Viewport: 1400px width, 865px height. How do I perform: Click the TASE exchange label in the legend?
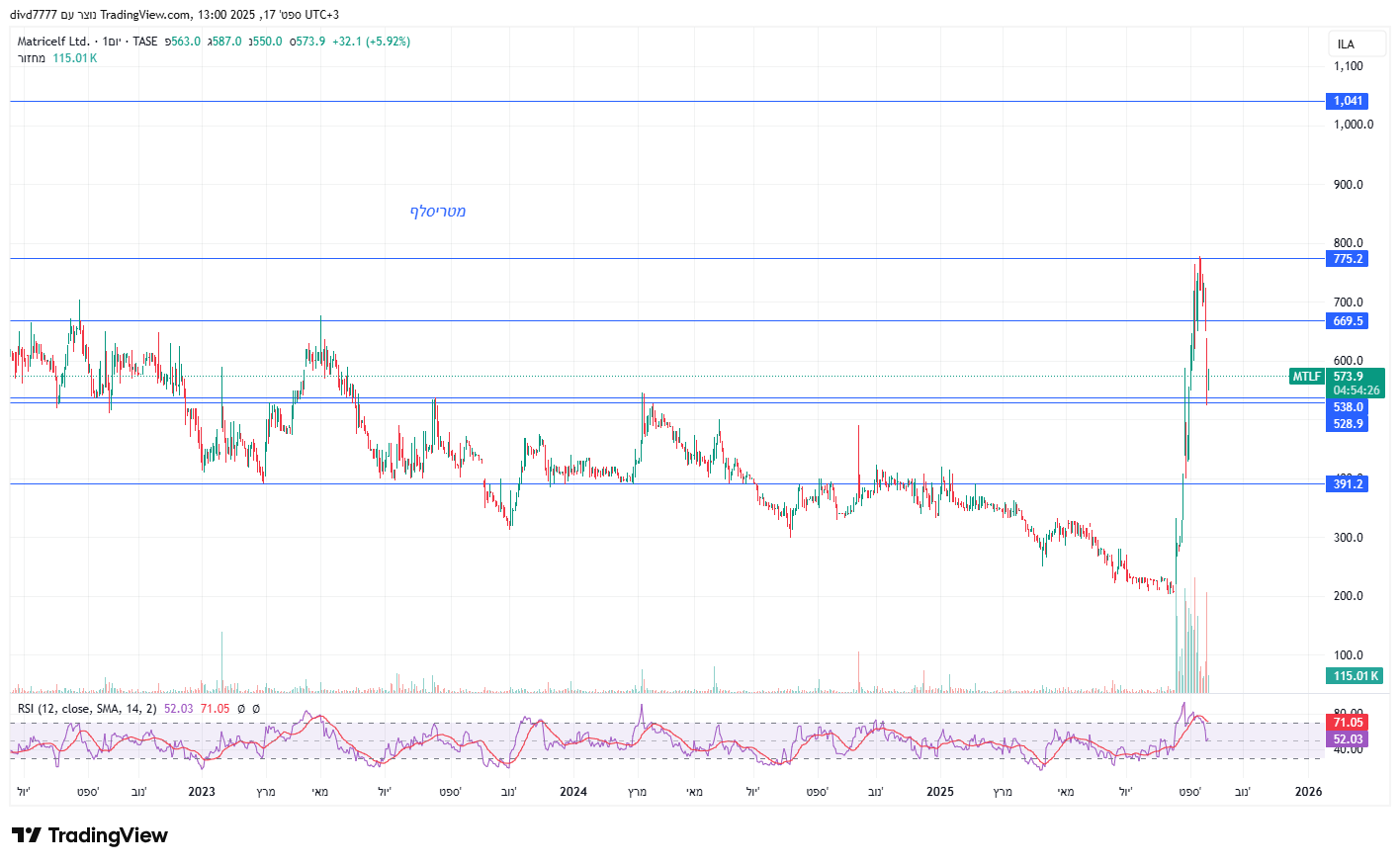pyautogui.click(x=145, y=42)
